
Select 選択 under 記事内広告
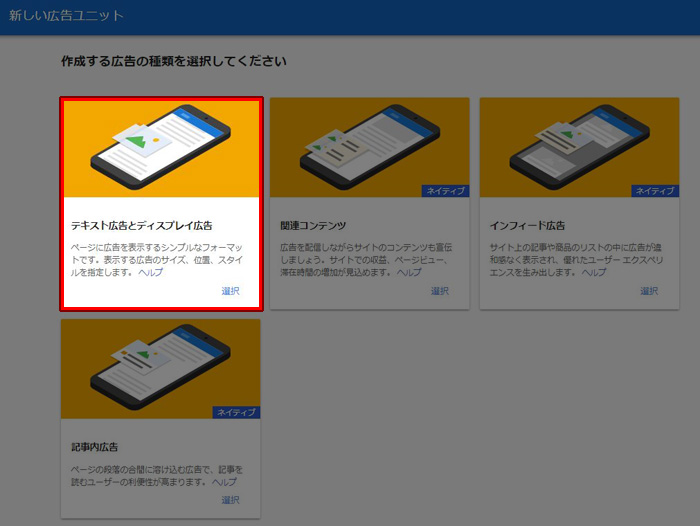(x=230, y=500)
